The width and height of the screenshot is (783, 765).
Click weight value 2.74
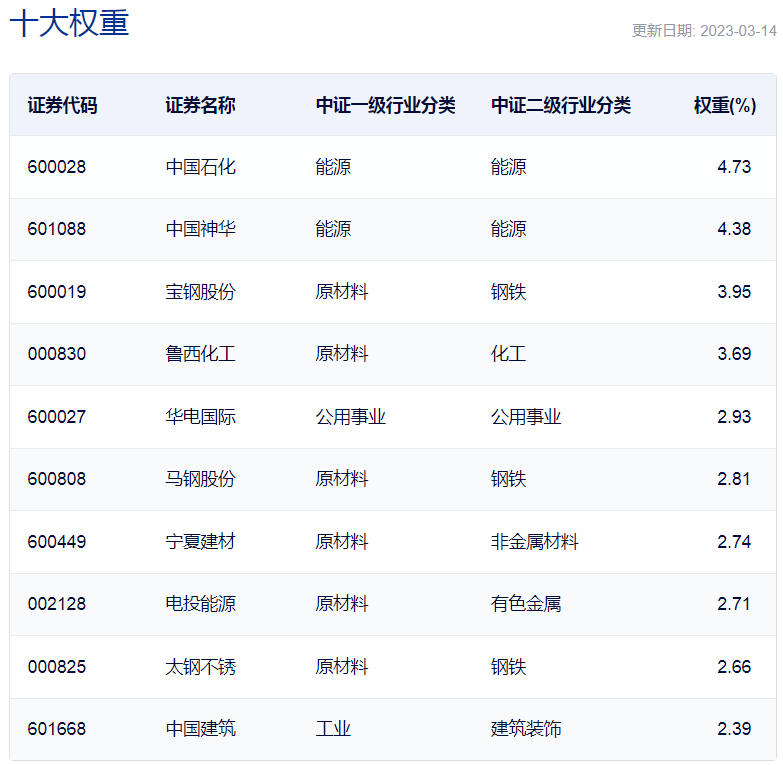pos(734,542)
